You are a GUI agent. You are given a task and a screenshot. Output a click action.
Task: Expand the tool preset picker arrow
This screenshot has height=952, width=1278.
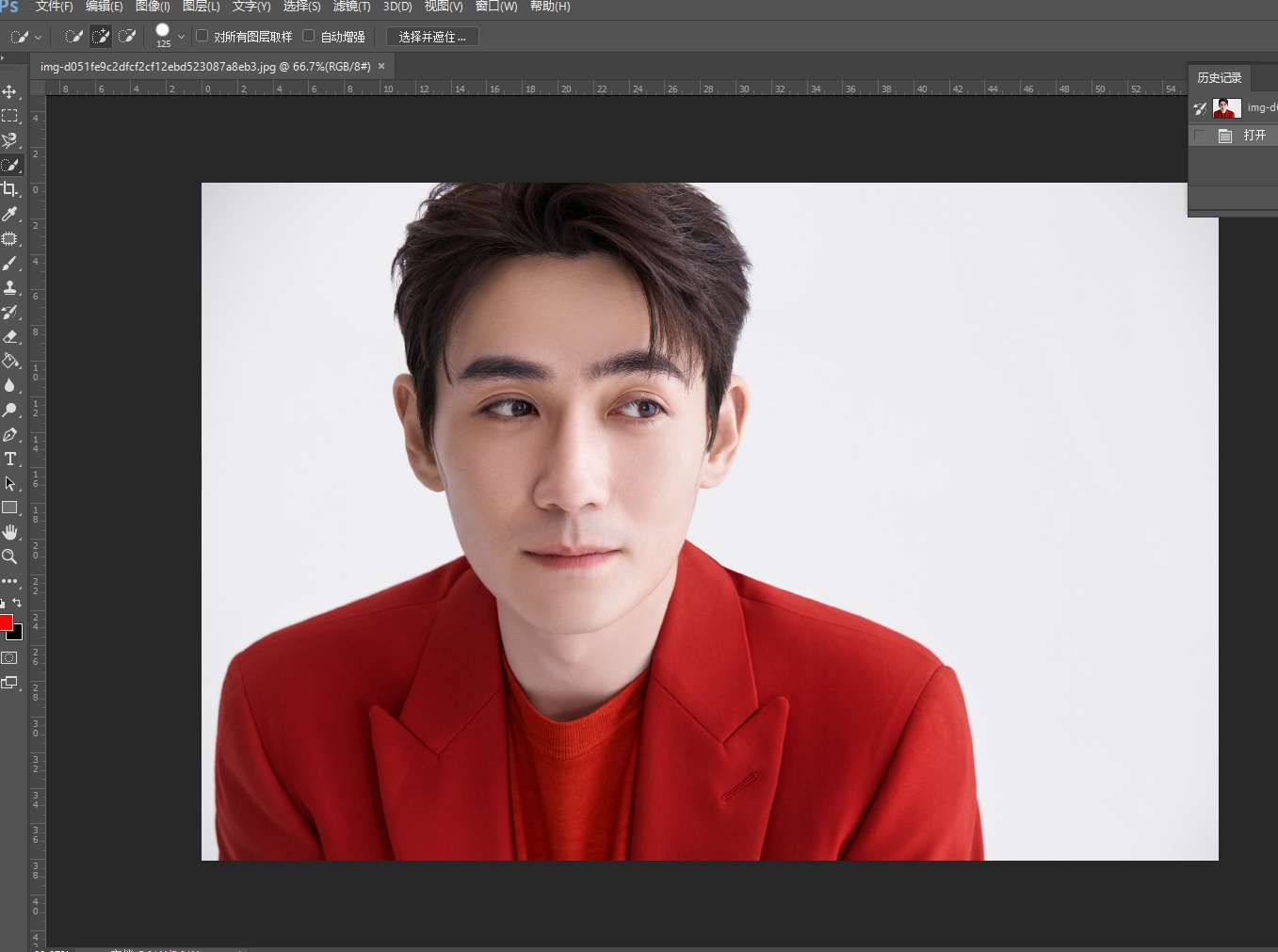pos(38,38)
